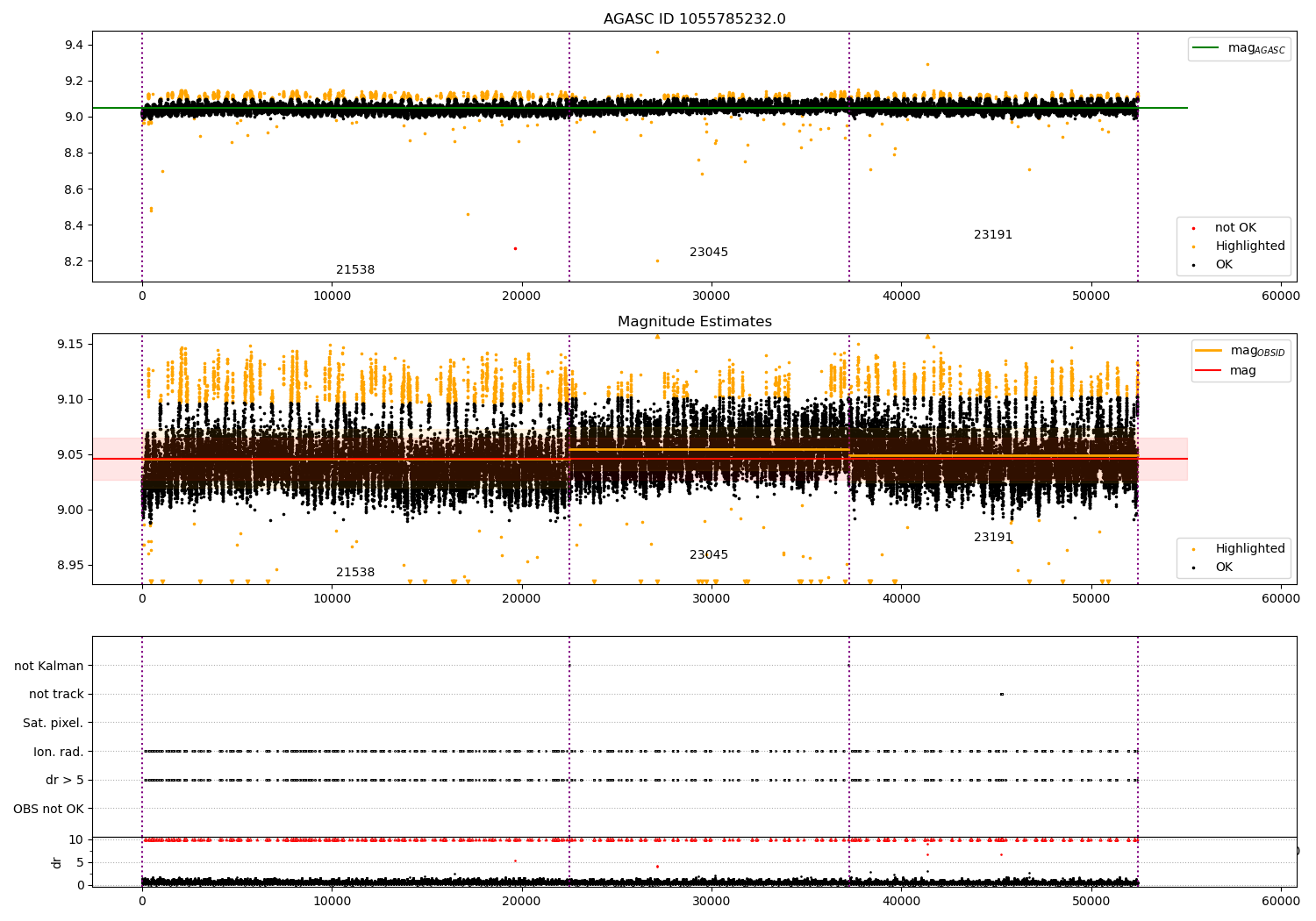Click OBSID label 23045 in the middle plot
Image resolution: width=1316 pixels, height=921 pixels.
click(x=708, y=555)
